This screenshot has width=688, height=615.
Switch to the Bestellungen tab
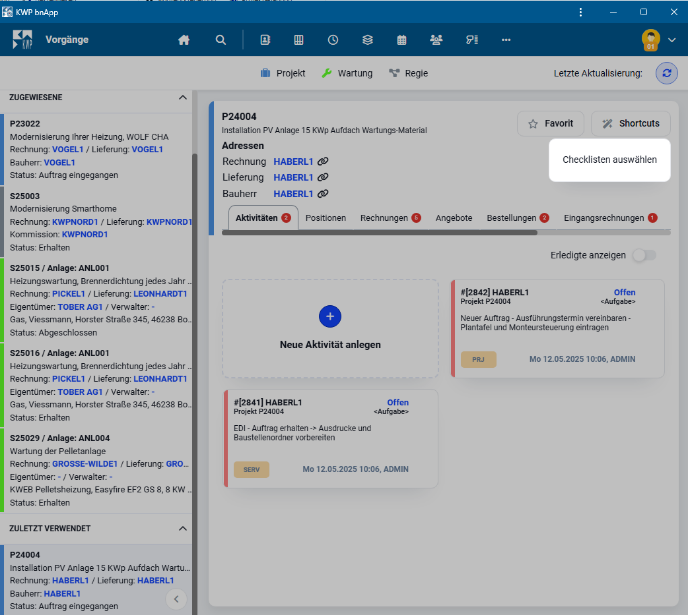512,217
